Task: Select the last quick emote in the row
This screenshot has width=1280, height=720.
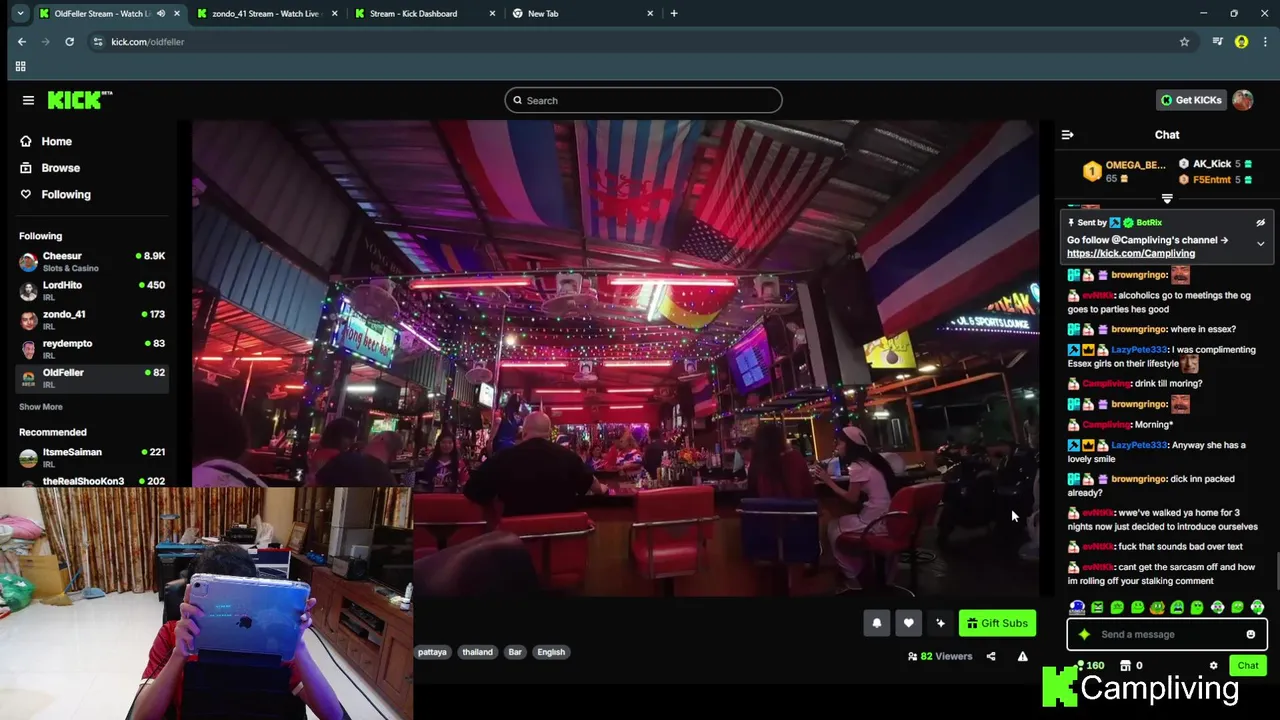Action: tap(1257, 607)
